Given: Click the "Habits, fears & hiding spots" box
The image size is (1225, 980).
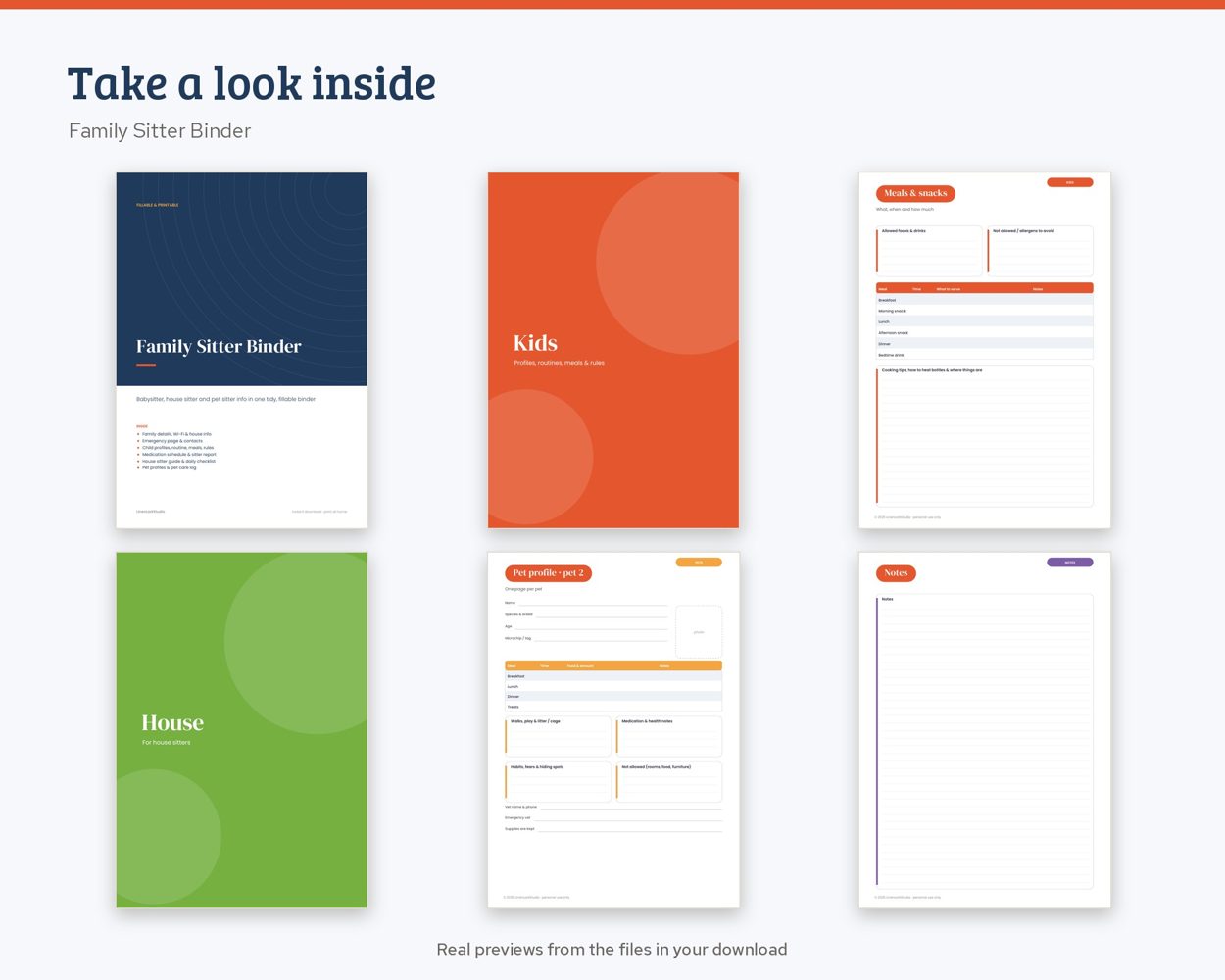Looking at the screenshot, I should [x=558, y=782].
